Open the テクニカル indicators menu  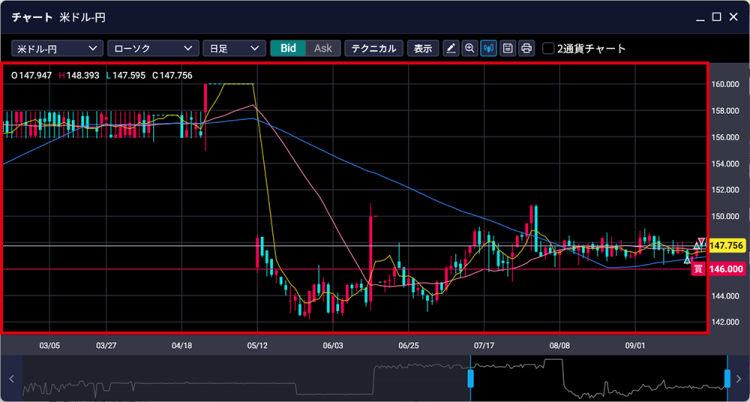click(x=375, y=48)
